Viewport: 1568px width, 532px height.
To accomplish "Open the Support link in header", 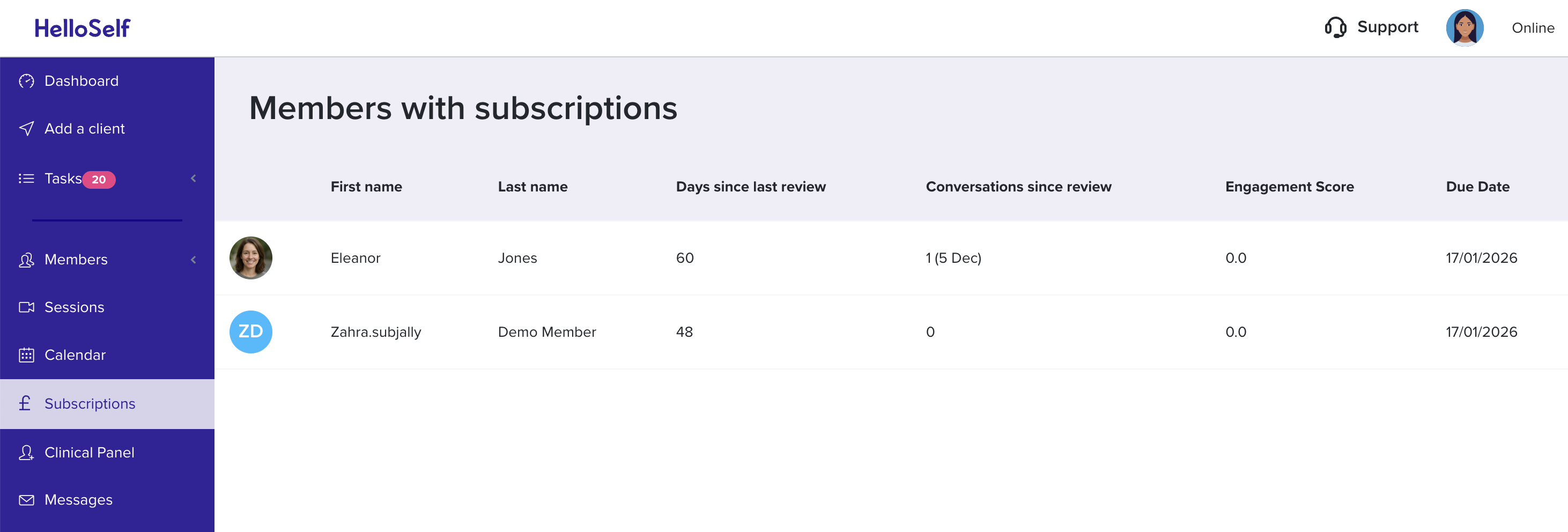I will click(x=1387, y=27).
